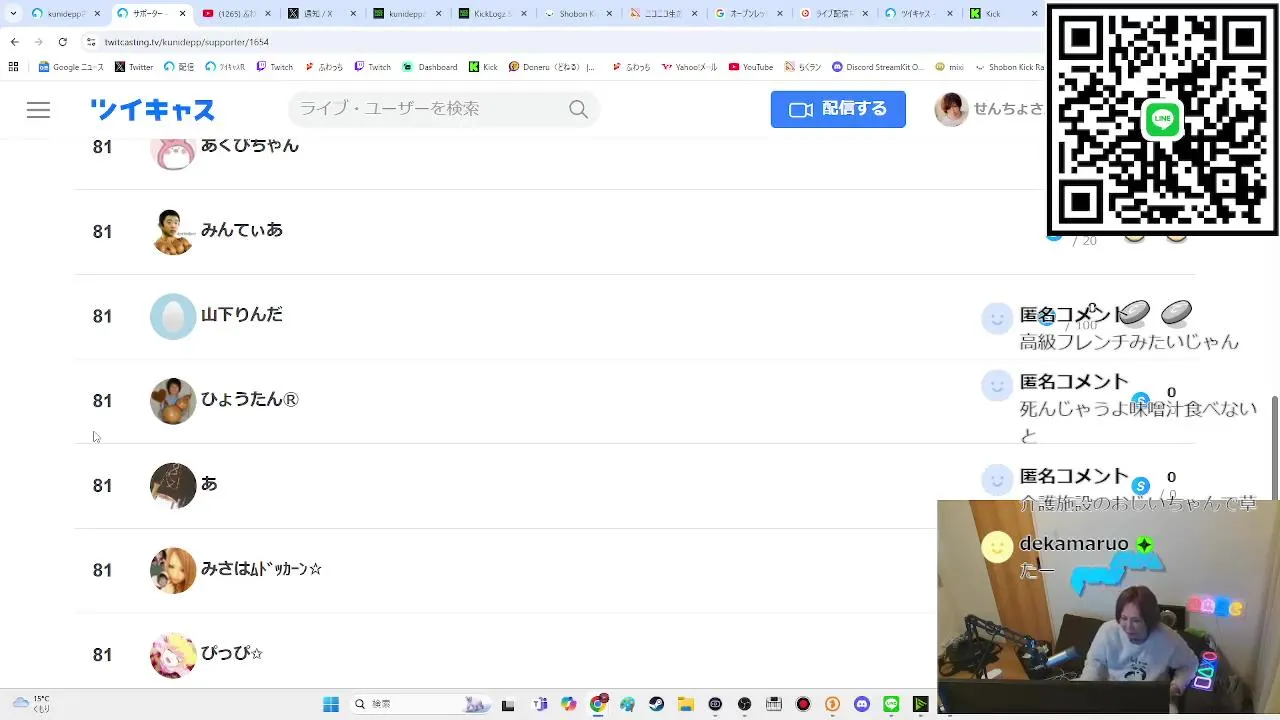Click ひょうたん®'s avatar image
1280x720 pixels.
coord(173,401)
